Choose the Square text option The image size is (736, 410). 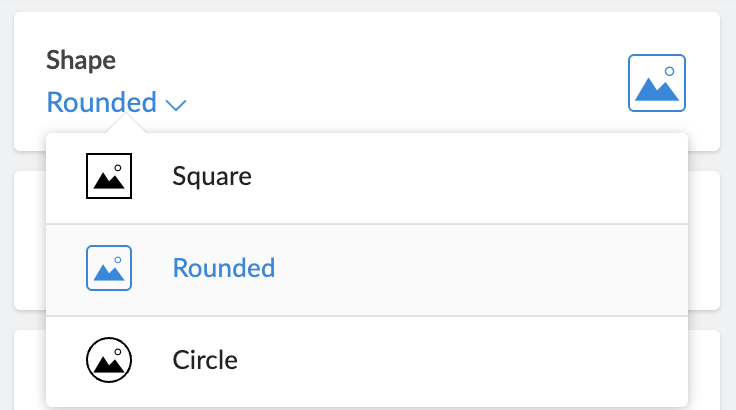(x=212, y=177)
